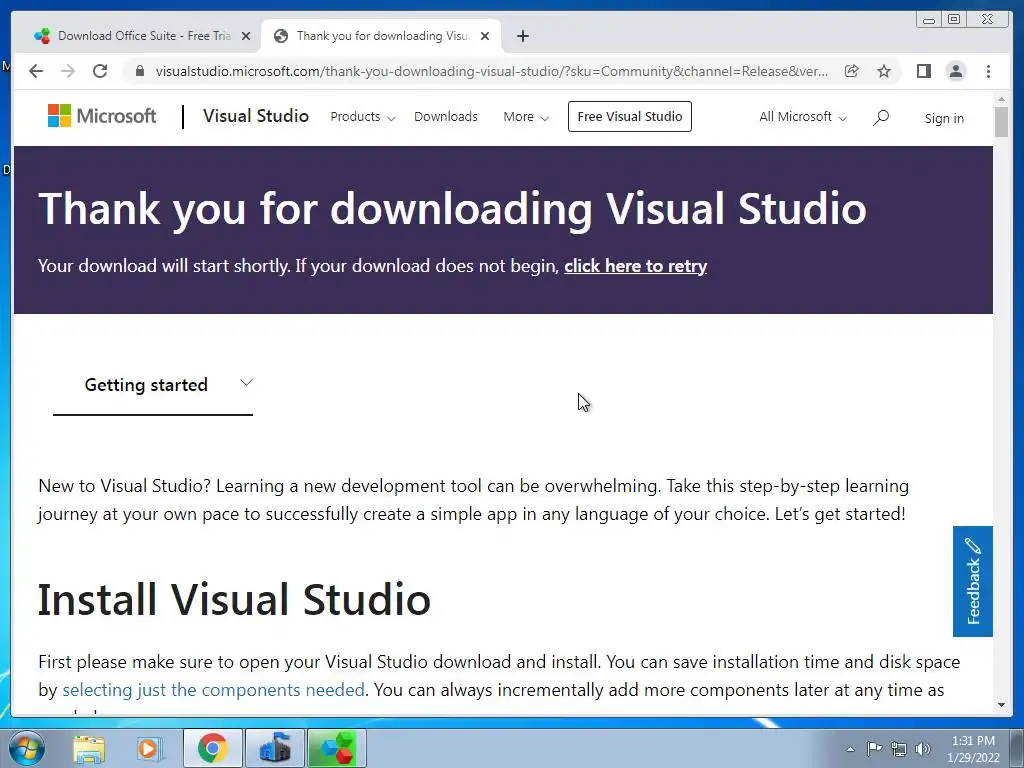Close the Thank you for downloading tab
The width and height of the screenshot is (1024, 768).
pos(485,36)
